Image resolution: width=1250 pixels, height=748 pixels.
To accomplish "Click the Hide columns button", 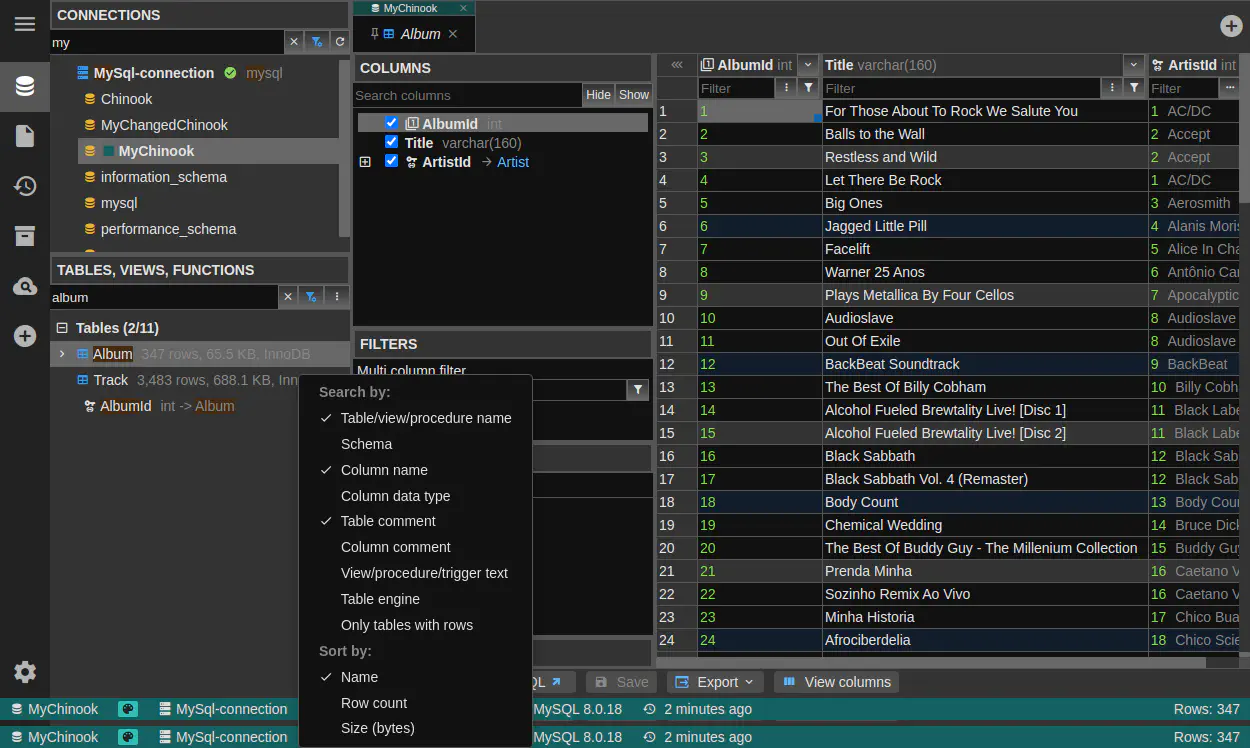I will click(598, 95).
